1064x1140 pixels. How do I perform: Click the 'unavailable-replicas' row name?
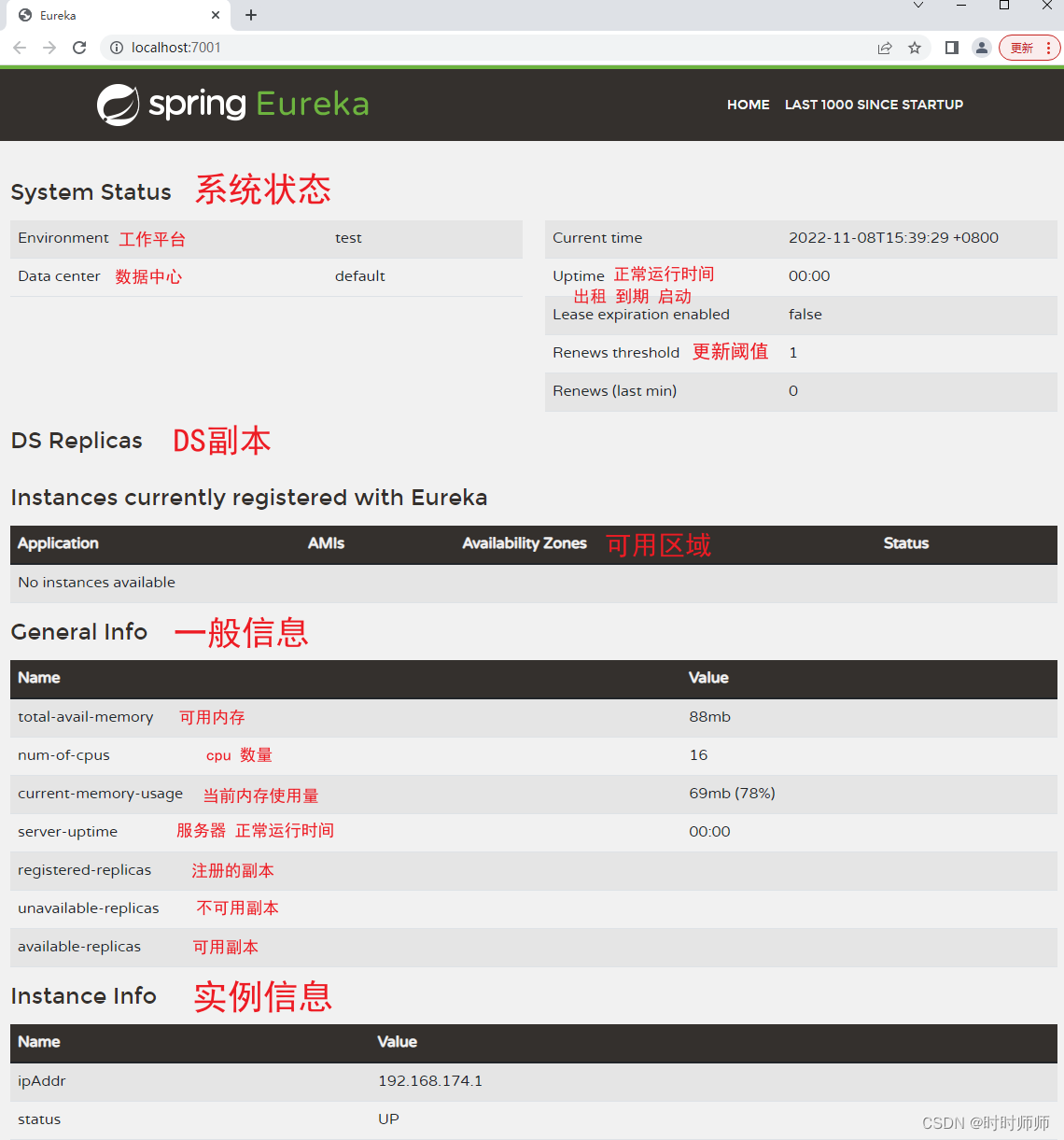(88, 908)
